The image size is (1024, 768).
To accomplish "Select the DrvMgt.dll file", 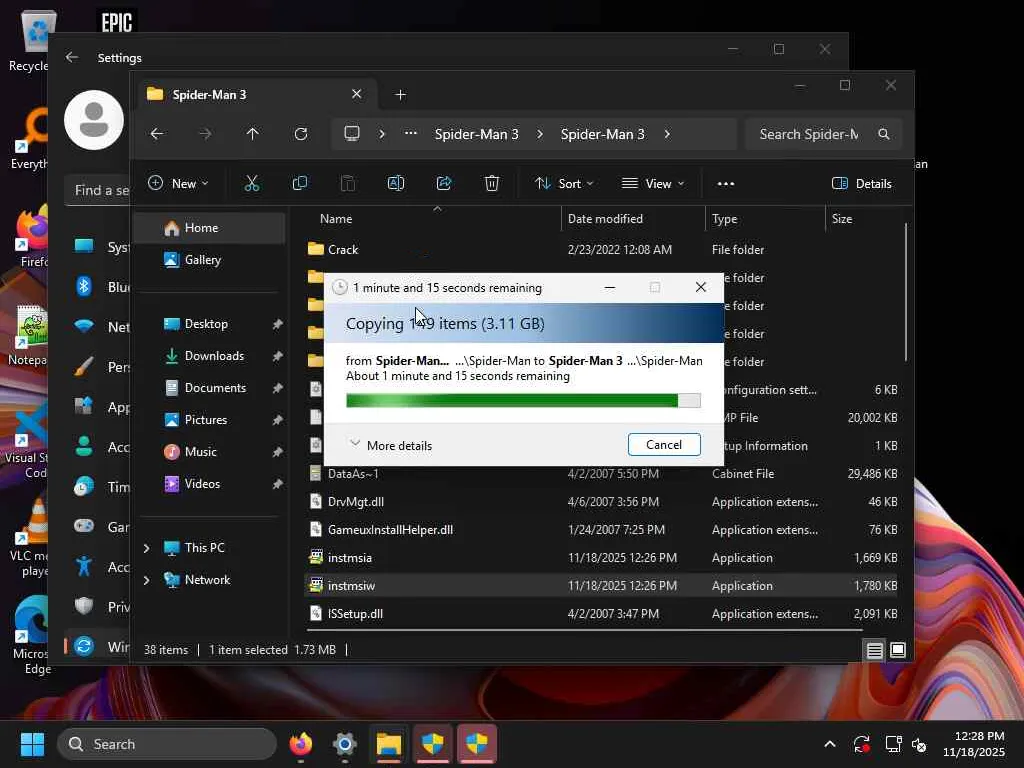I will [x=601, y=502].
